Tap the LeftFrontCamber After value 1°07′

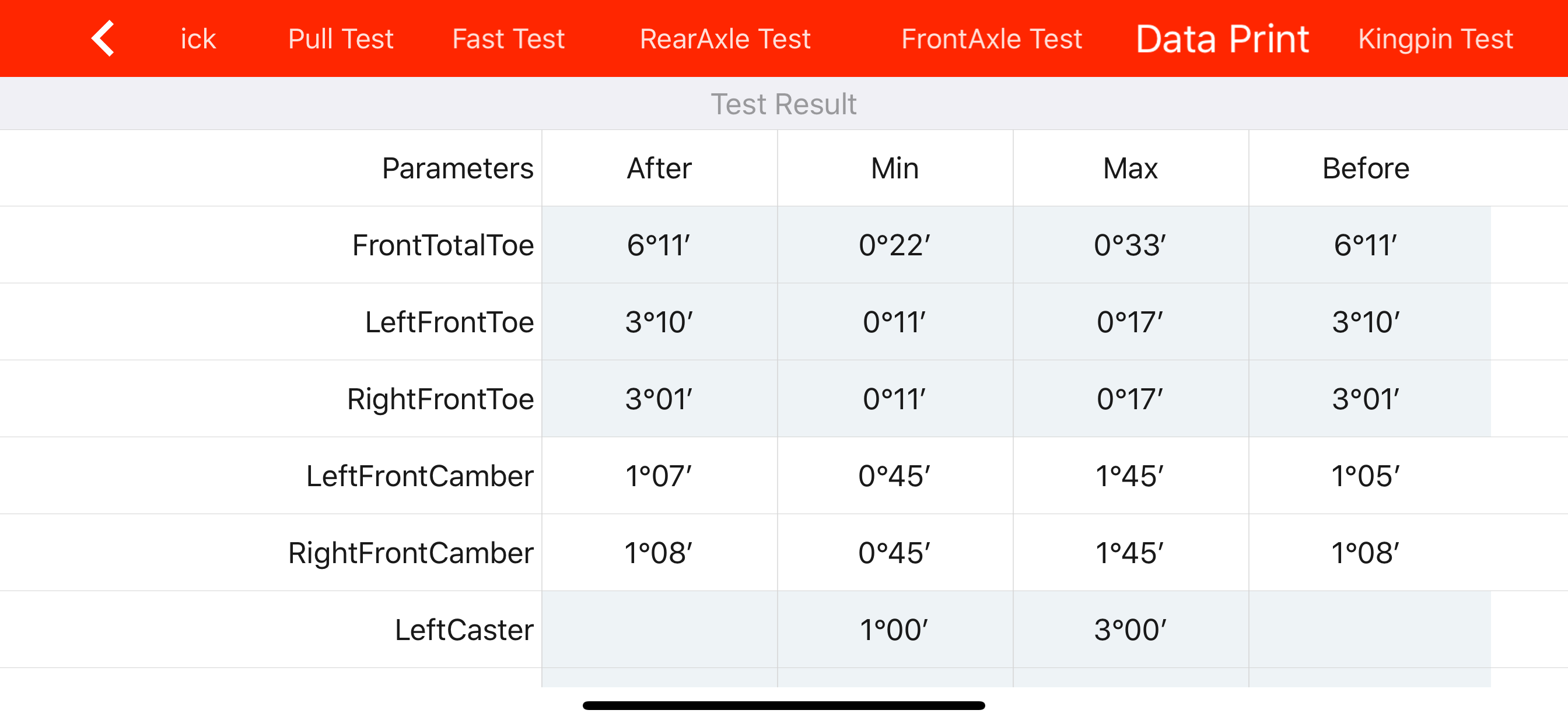click(x=659, y=475)
